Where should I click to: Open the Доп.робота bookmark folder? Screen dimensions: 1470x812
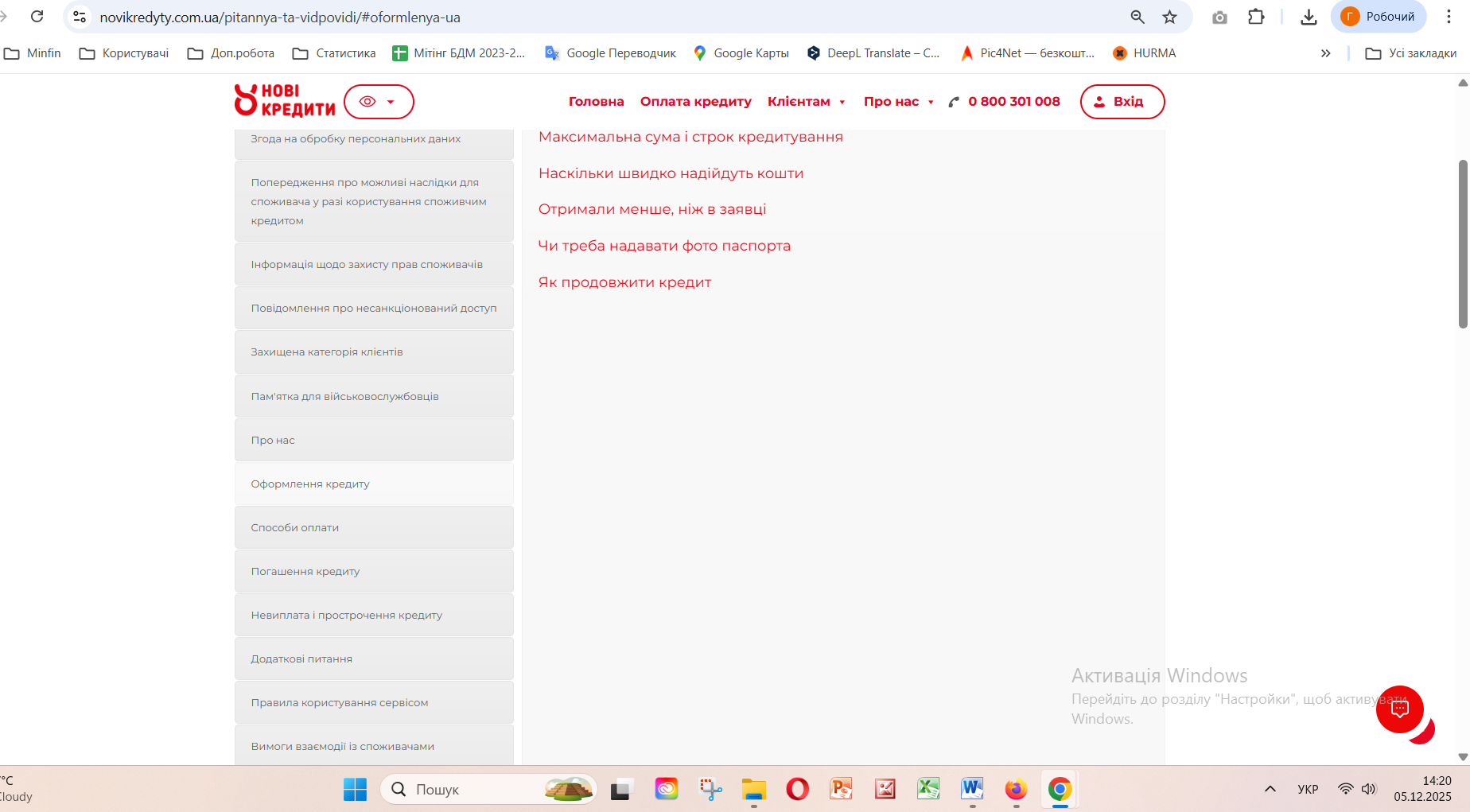[x=231, y=53]
